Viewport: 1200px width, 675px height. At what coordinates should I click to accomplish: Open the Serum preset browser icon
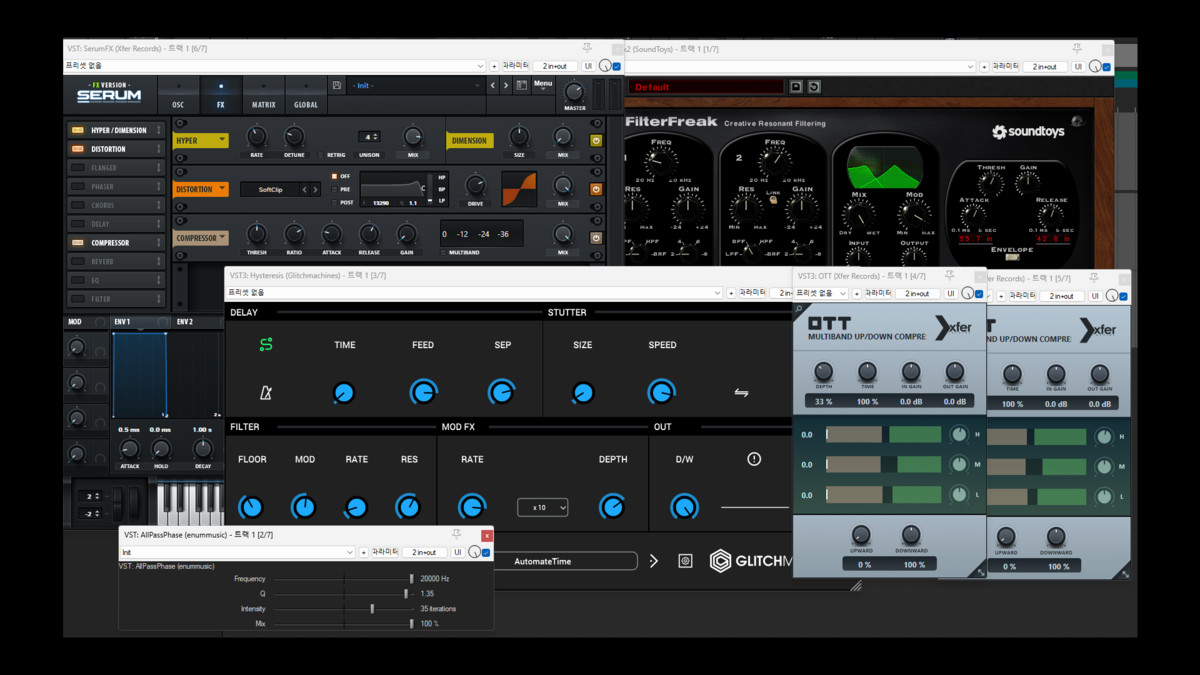pyautogui.click(x=522, y=86)
